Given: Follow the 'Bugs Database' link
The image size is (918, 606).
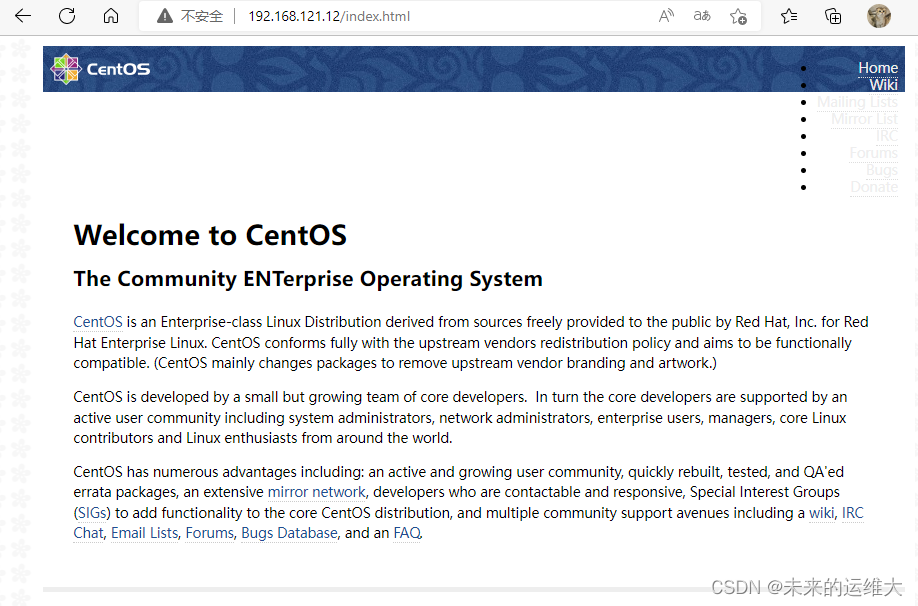Looking at the screenshot, I should (x=289, y=533).
